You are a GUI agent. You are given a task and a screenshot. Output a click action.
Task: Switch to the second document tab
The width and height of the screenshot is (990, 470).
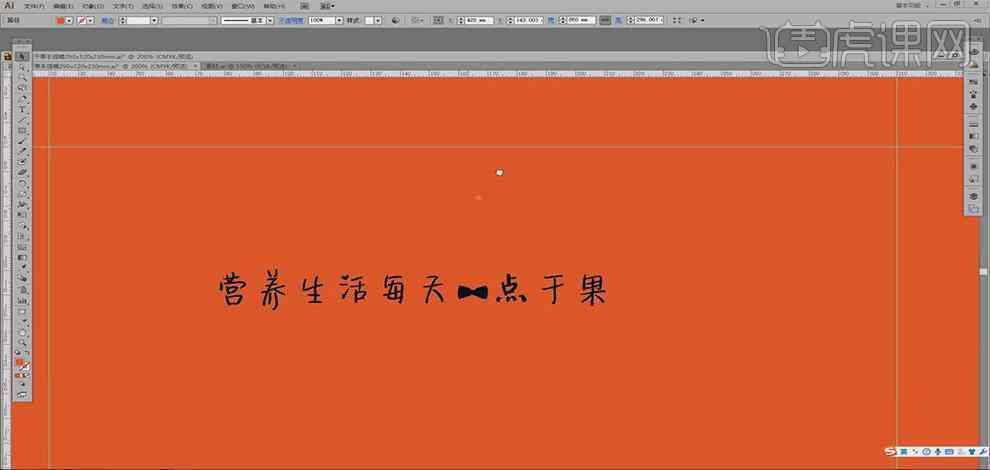pos(248,66)
